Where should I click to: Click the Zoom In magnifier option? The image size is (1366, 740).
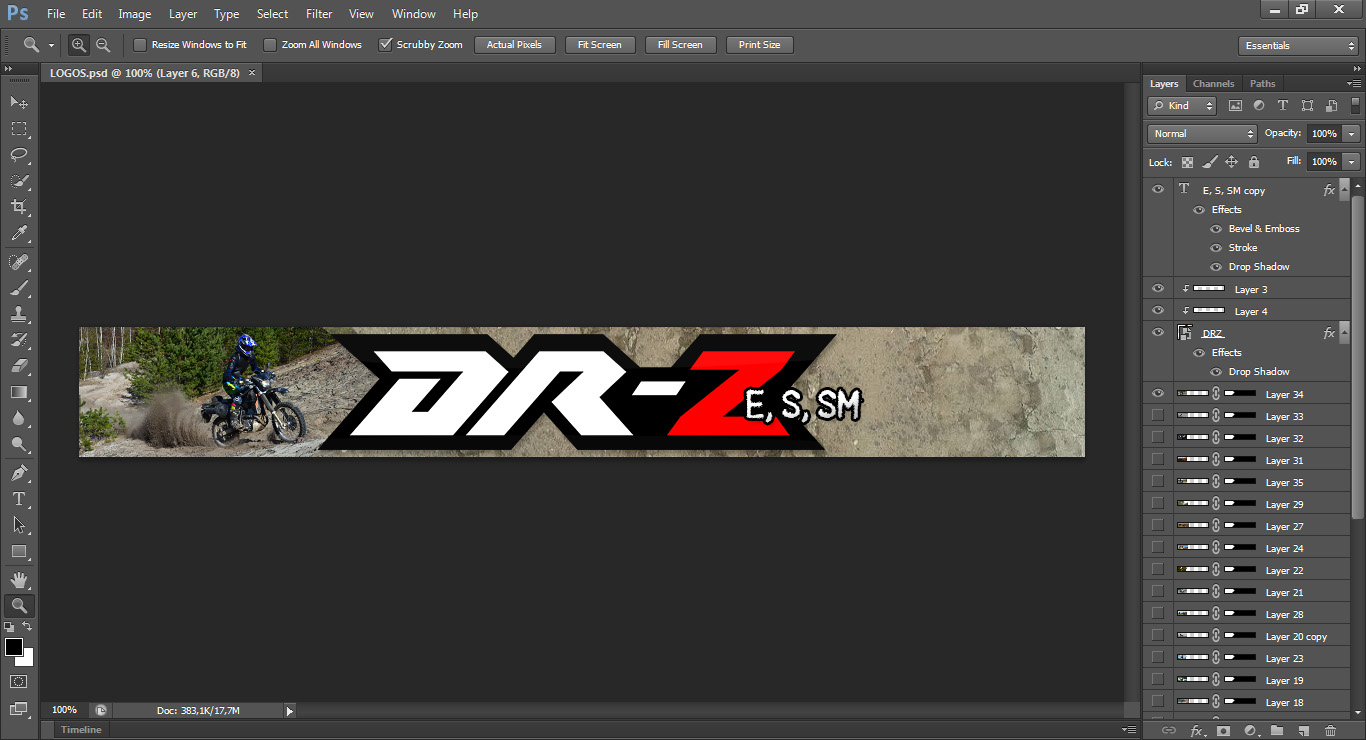click(79, 45)
